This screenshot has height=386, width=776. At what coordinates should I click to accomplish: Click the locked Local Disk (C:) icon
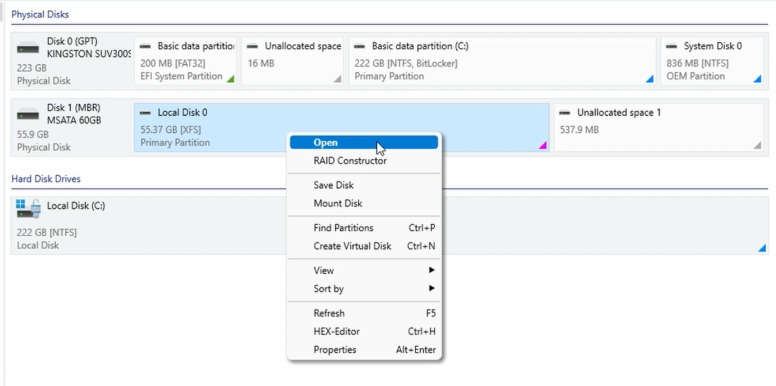[28, 209]
